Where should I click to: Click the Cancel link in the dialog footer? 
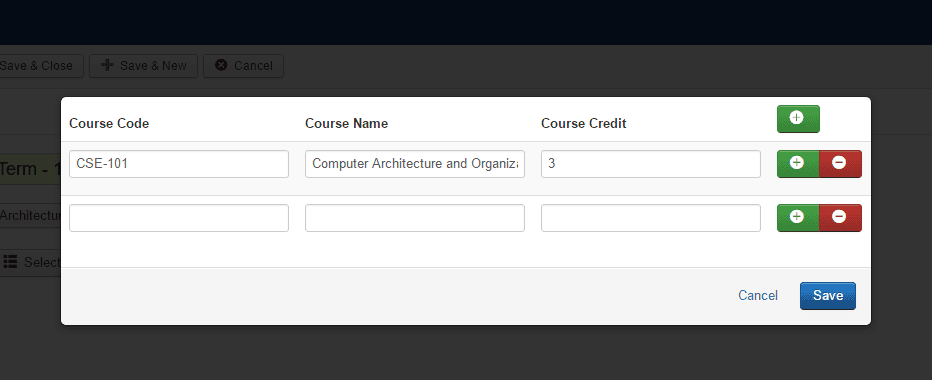pos(758,296)
